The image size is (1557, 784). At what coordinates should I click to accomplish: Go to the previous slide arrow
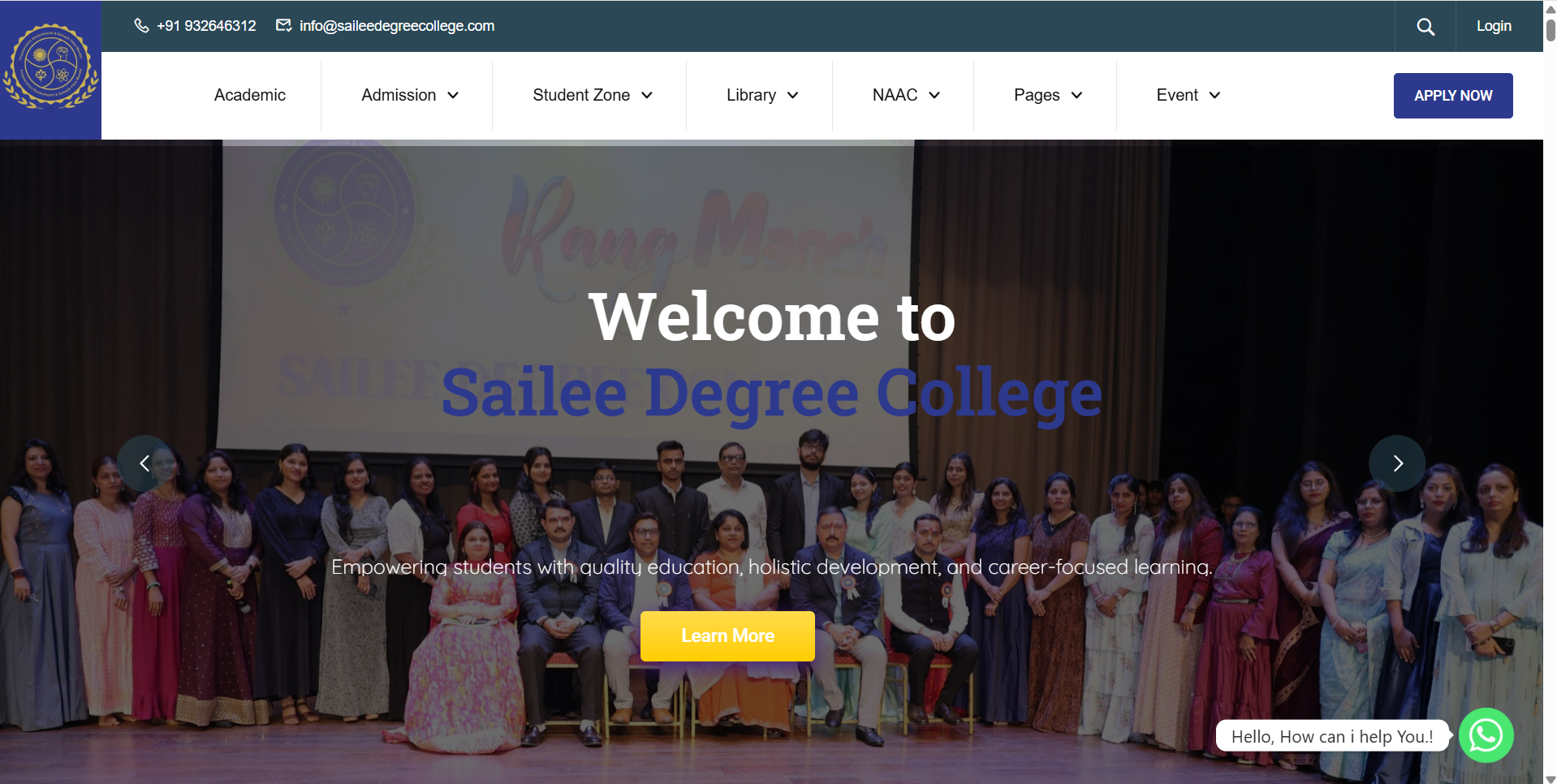(x=144, y=463)
